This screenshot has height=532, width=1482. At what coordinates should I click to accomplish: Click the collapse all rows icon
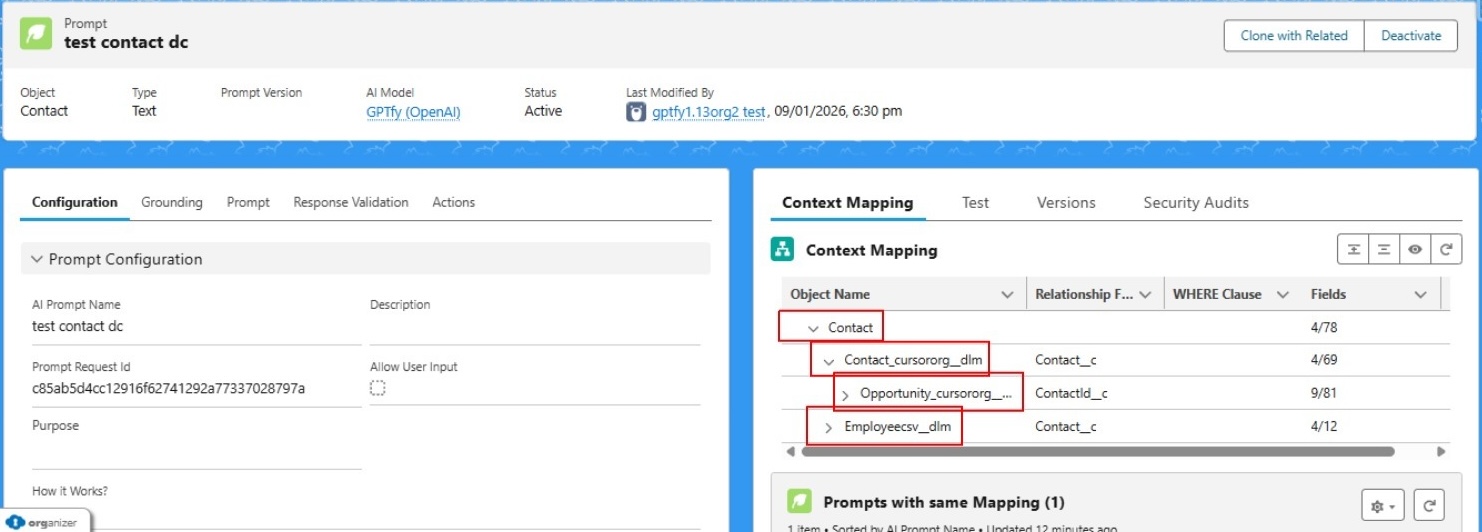[1384, 249]
